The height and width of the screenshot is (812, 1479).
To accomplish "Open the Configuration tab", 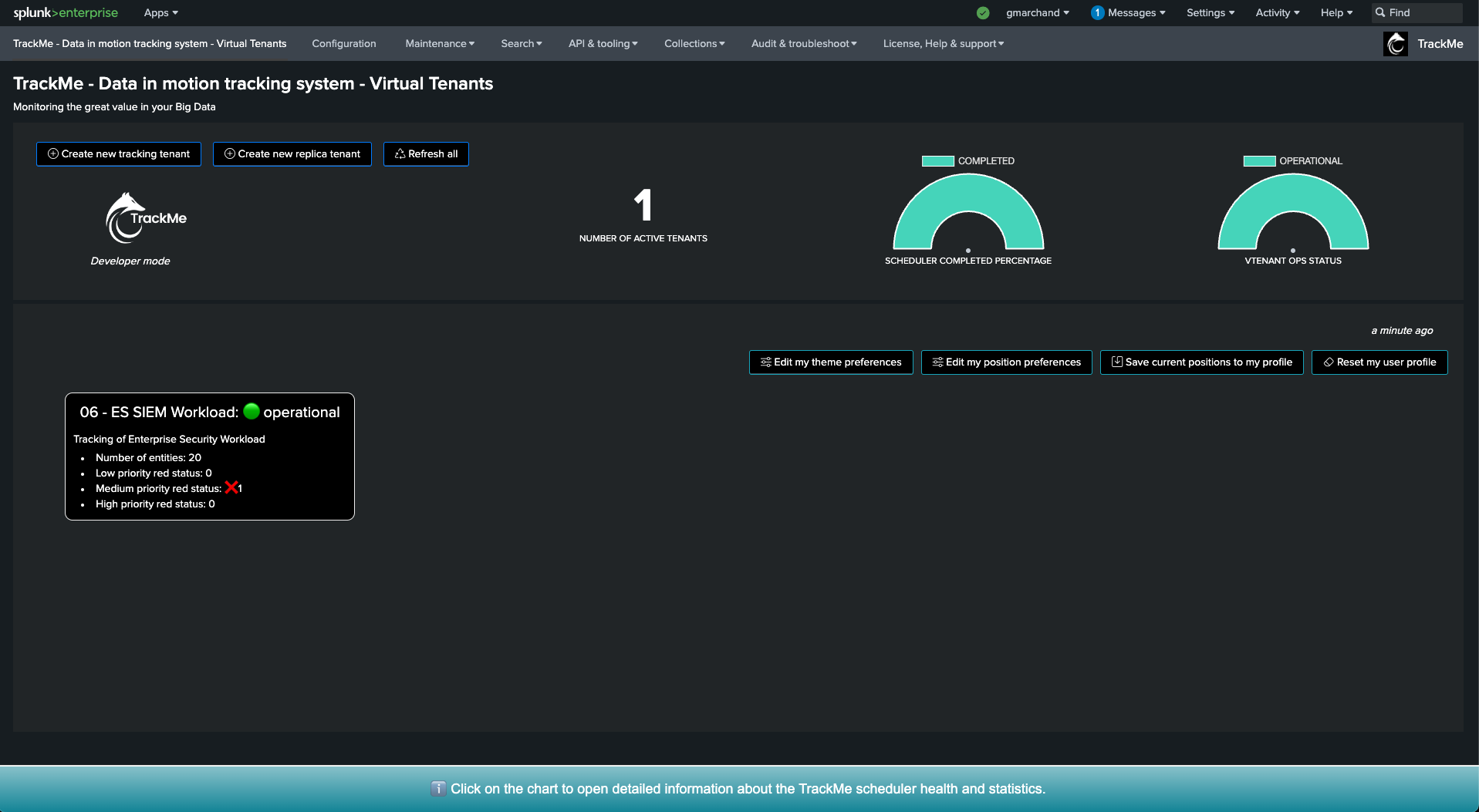I will (344, 43).
